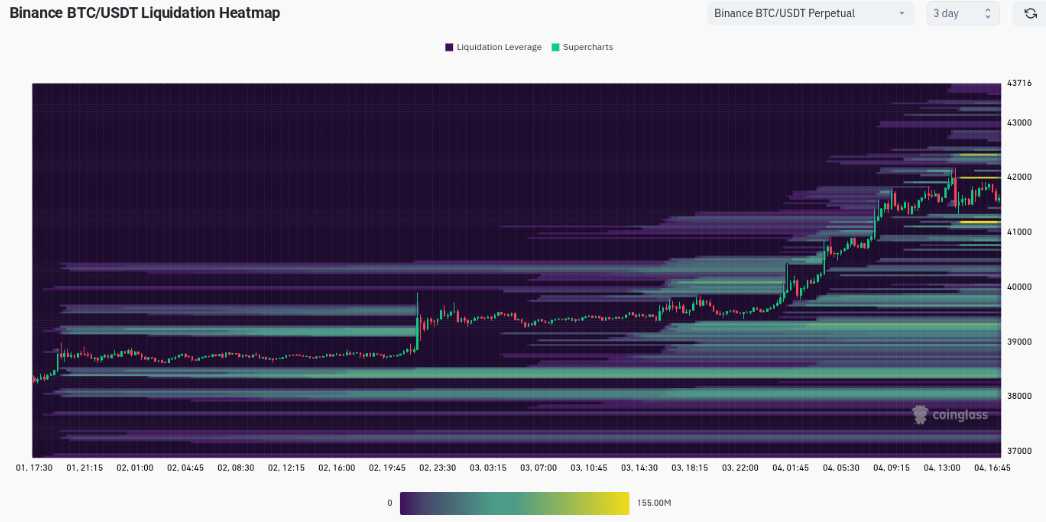Click the green Supercharts legend swatch
Viewport: 1046px width, 522px height.
pos(555,47)
